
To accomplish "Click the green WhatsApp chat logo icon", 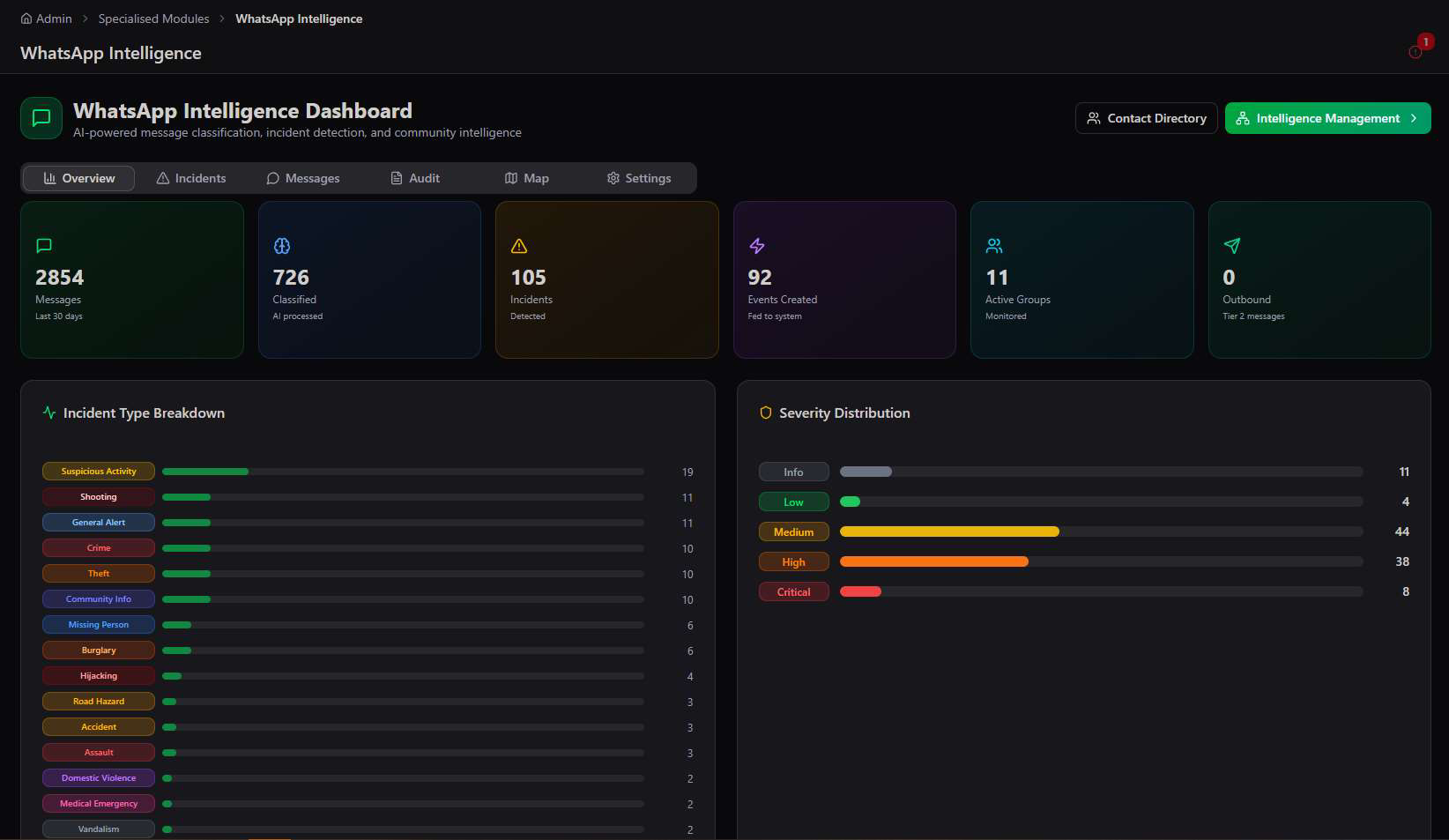I will (41, 118).
